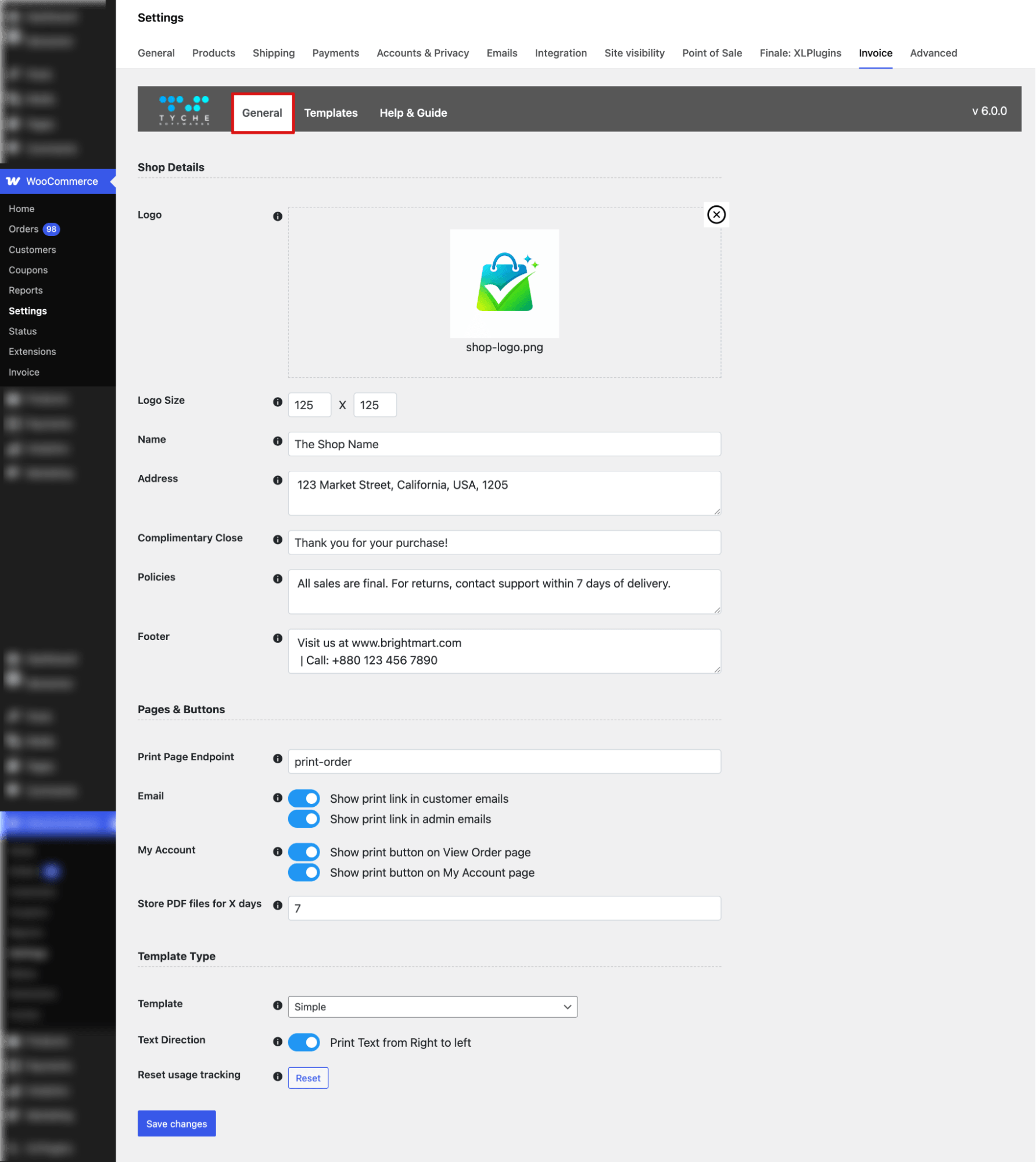This screenshot has height=1162, width=1036.
Task: Click the info icon next to Address
Action: click(278, 480)
